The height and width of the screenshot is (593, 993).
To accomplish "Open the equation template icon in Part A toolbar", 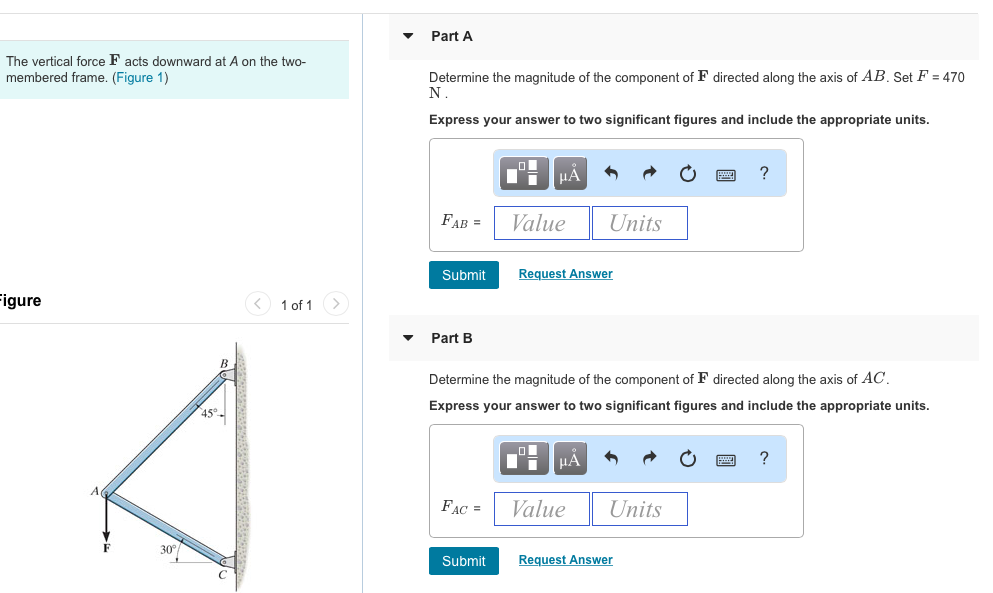I will click(522, 172).
